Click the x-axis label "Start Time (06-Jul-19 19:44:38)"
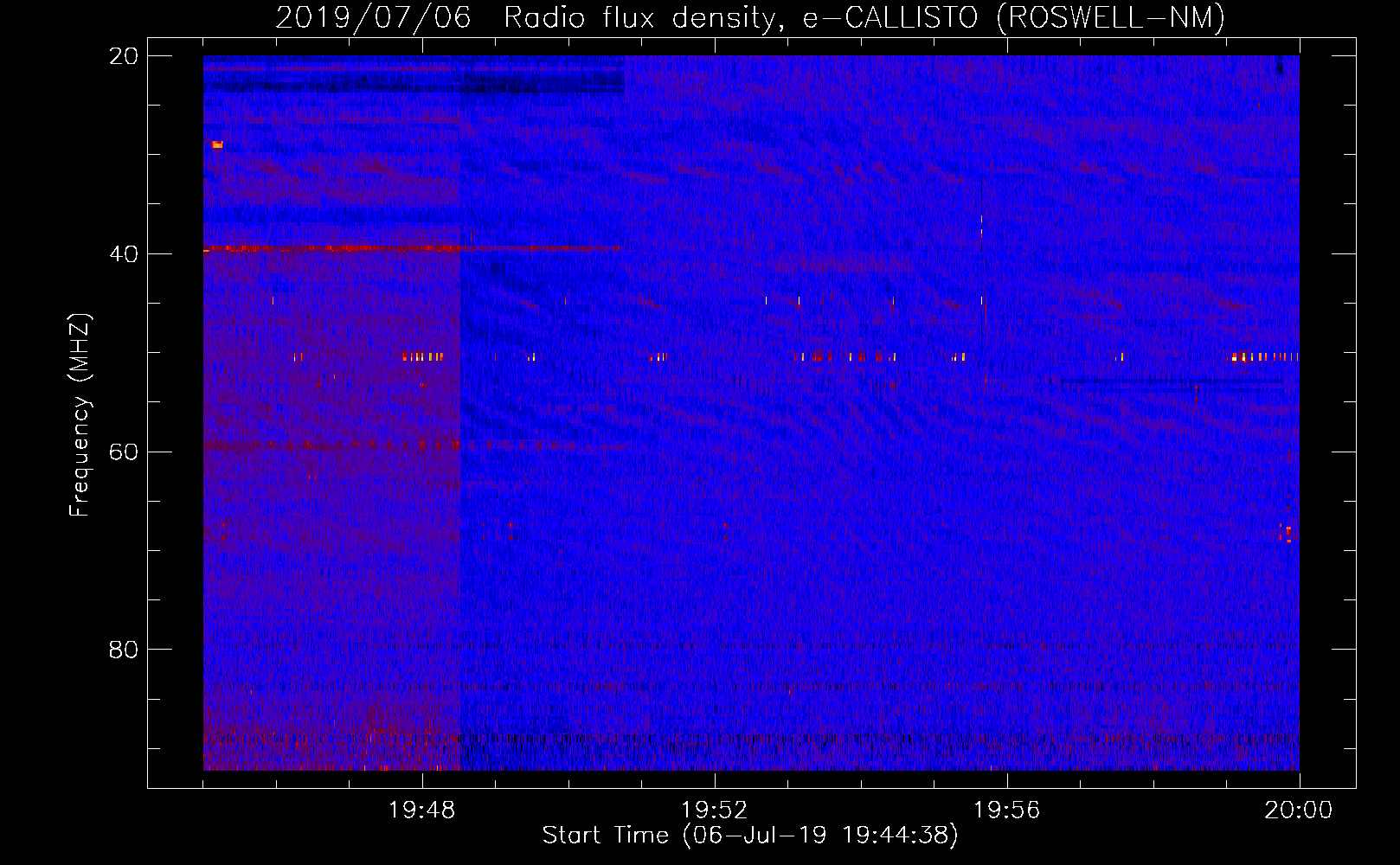This screenshot has height=865, width=1400. (750, 836)
